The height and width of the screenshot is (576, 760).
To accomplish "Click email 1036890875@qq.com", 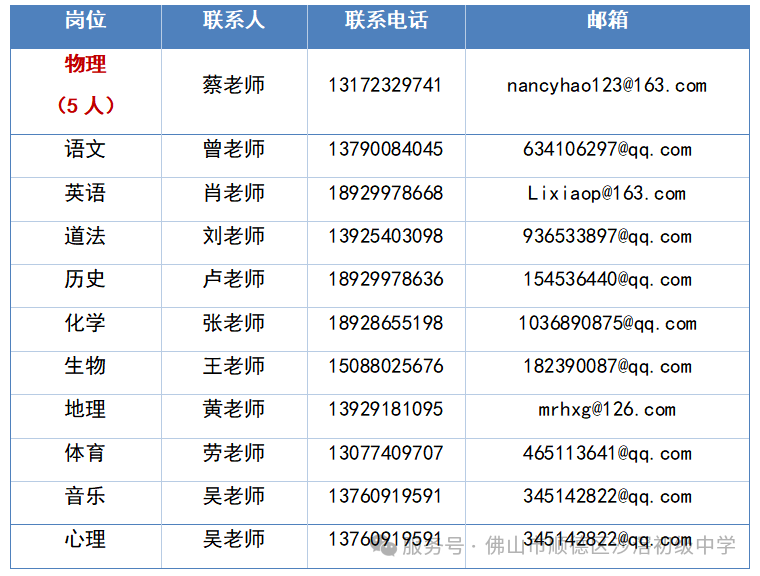I will coord(607,324).
